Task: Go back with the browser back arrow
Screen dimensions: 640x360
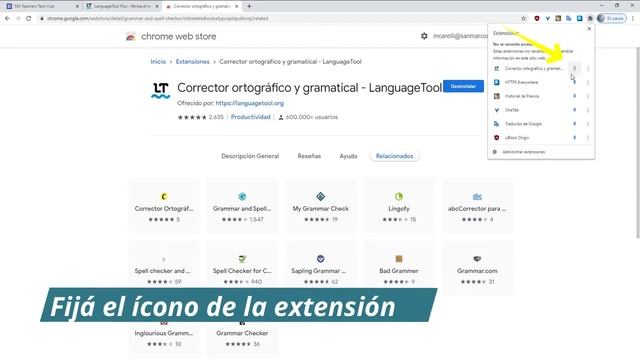Action: pos(7,18)
